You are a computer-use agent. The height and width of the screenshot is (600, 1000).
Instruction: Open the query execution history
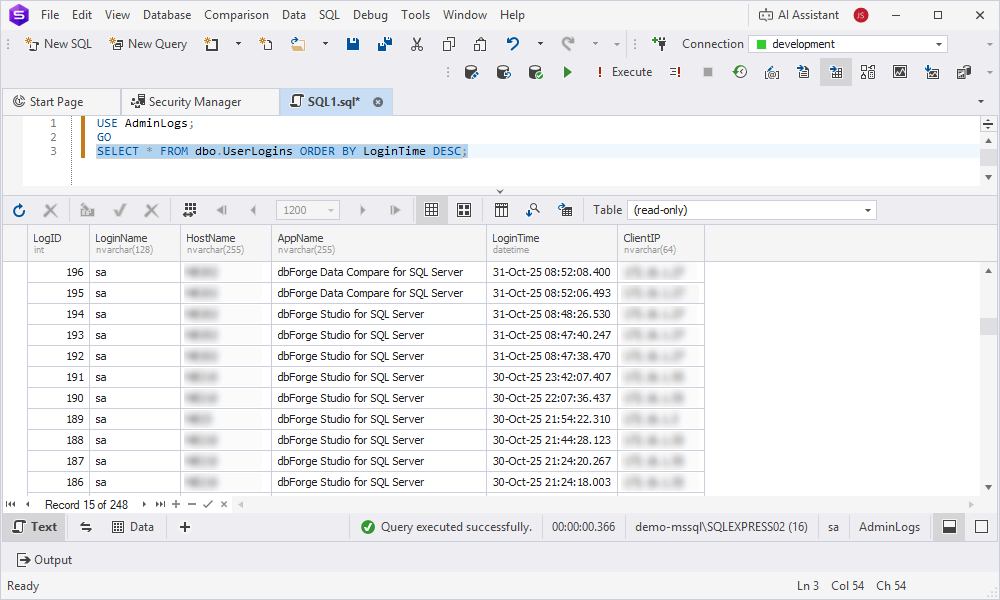click(x=737, y=72)
